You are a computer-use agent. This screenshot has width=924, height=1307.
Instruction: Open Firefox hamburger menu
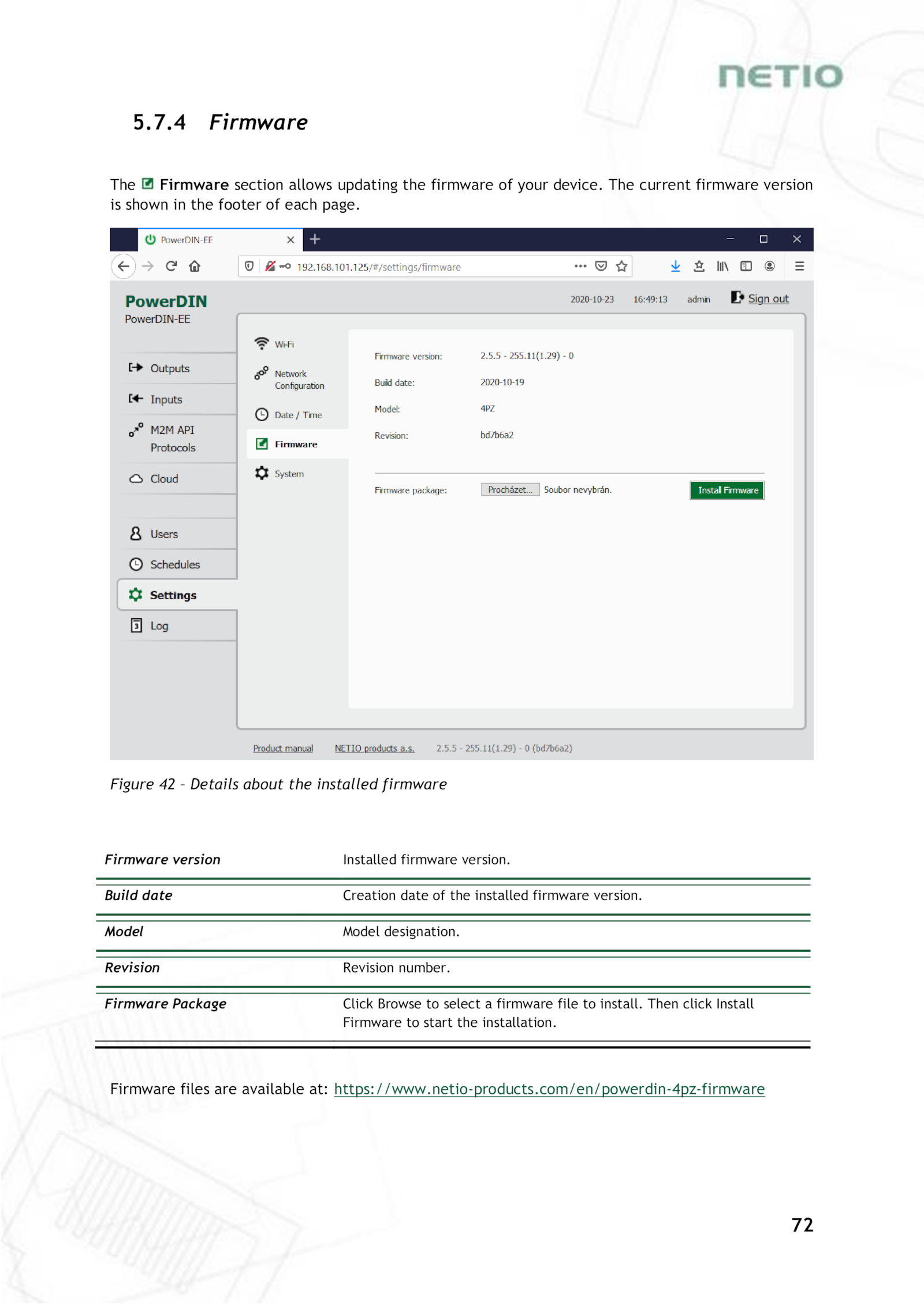point(799,266)
